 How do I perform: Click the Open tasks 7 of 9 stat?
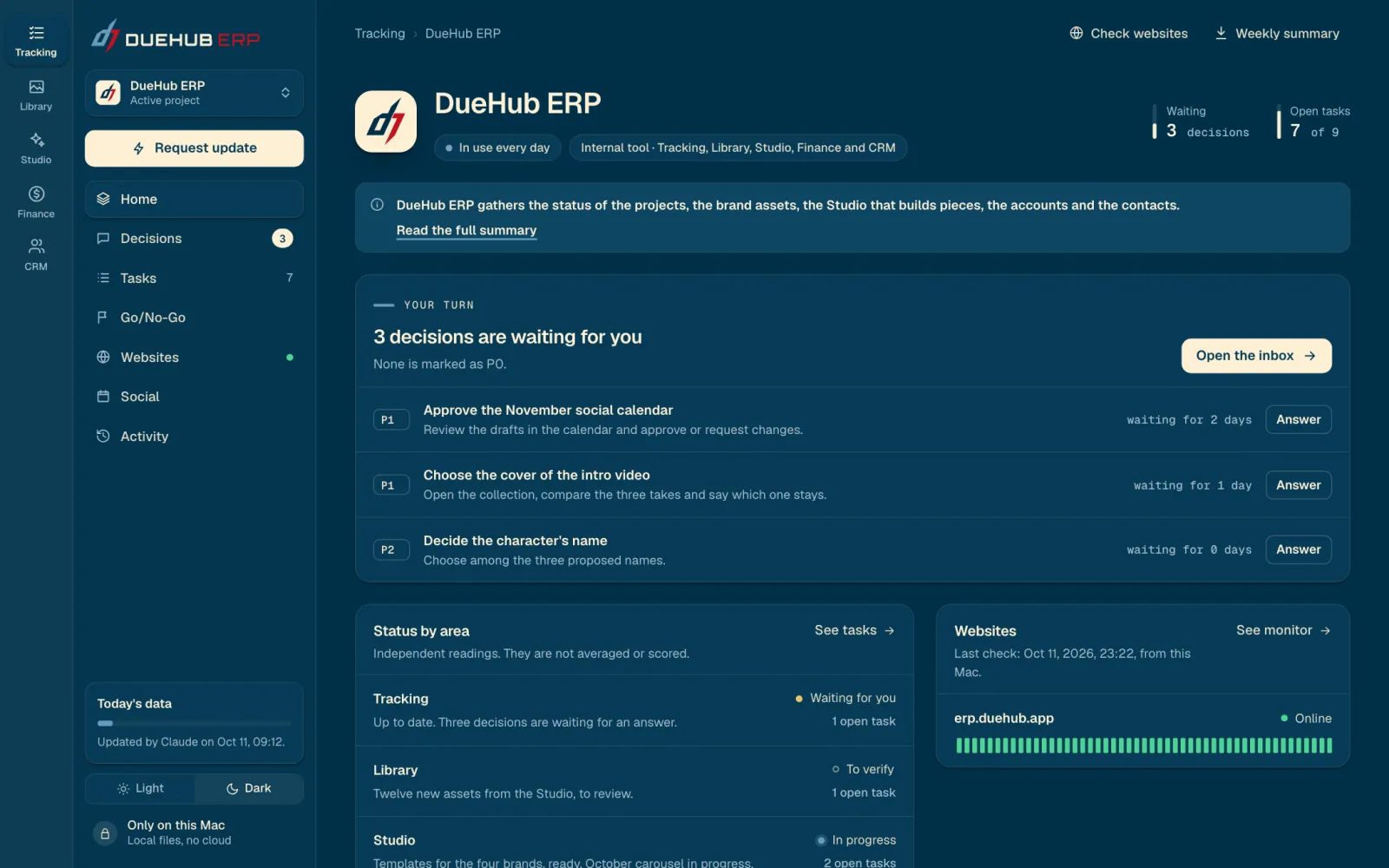point(1313,122)
